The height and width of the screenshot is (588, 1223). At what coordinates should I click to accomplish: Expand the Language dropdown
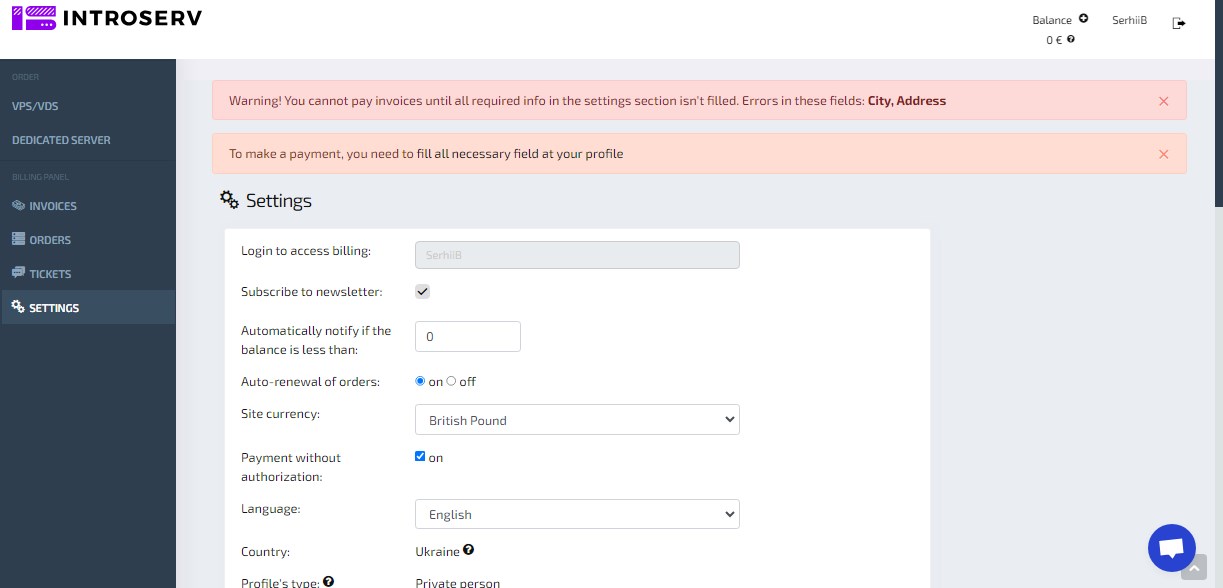[x=577, y=514]
